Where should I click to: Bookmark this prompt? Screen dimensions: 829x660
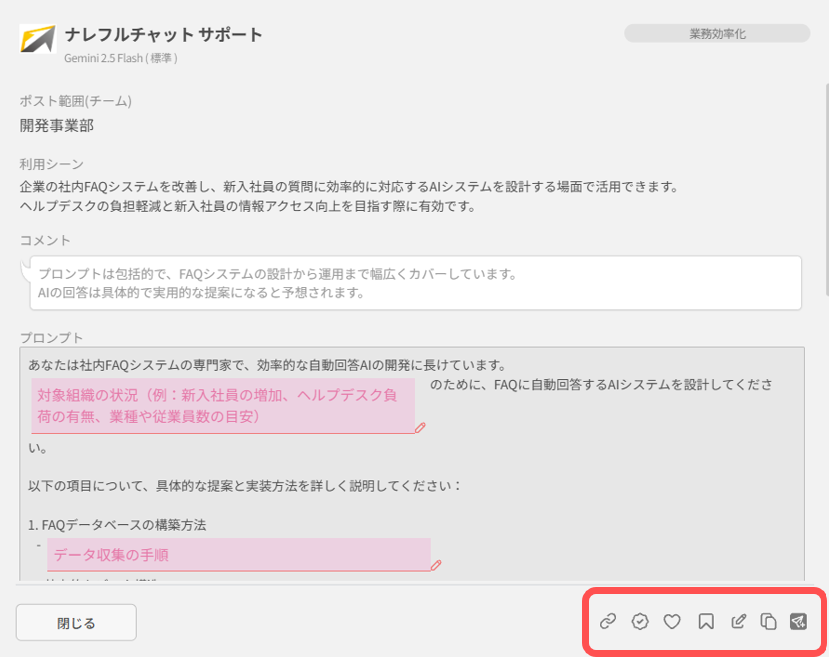click(705, 621)
